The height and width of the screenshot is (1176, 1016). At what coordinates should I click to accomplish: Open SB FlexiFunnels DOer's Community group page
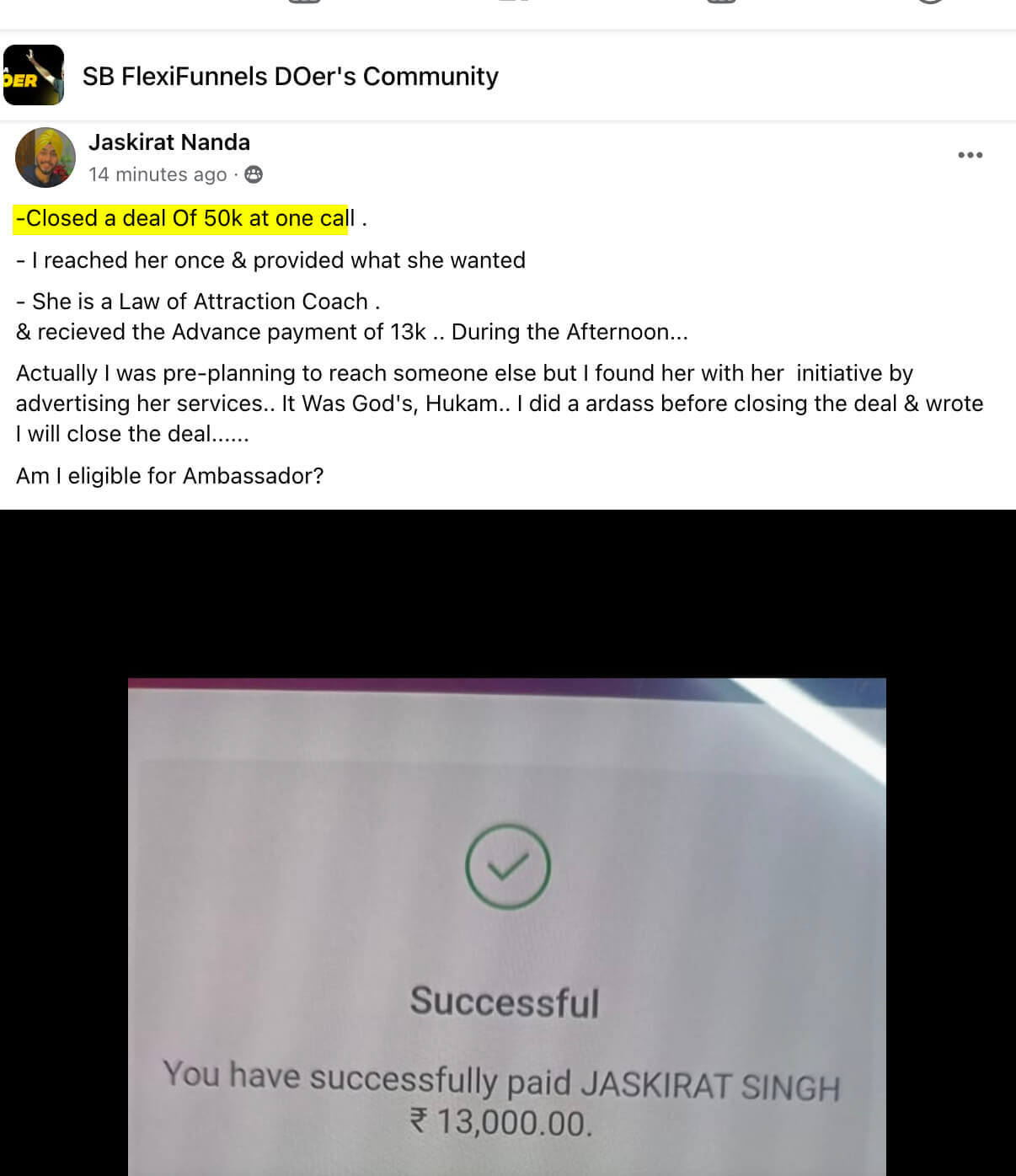click(x=291, y=76)
